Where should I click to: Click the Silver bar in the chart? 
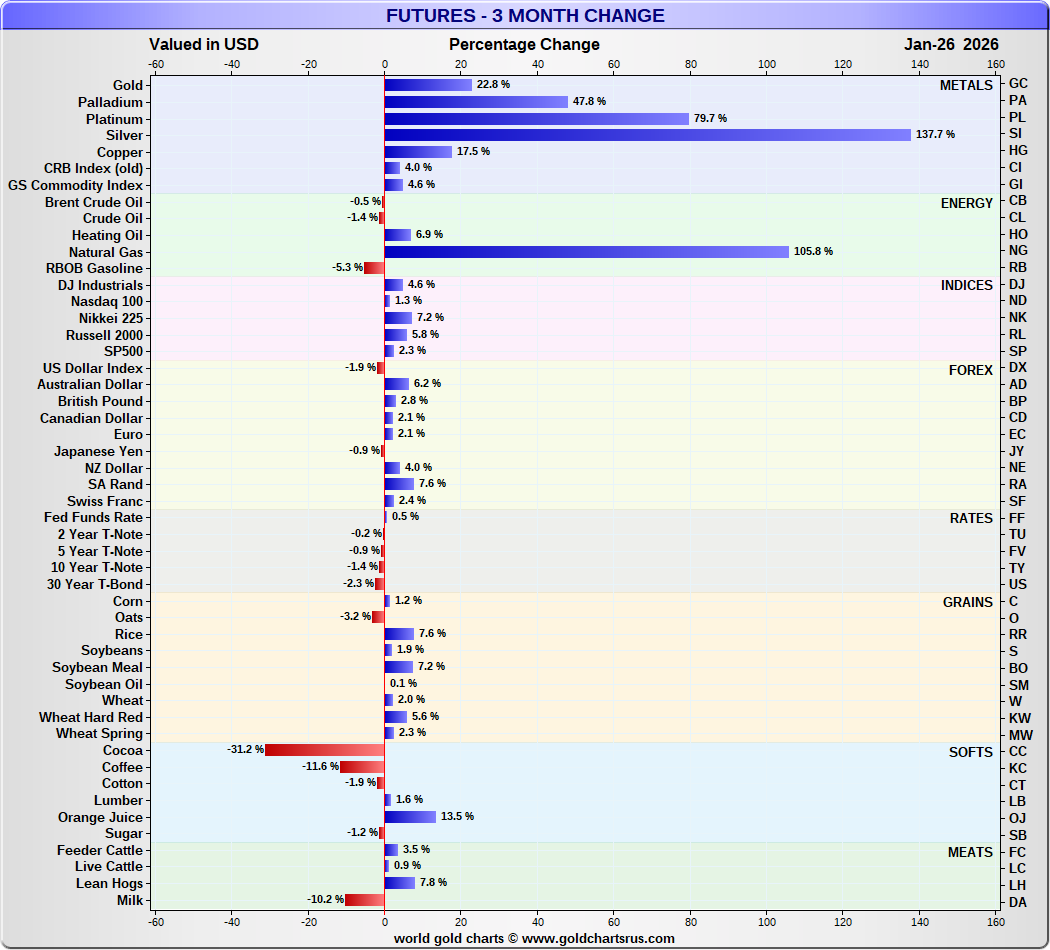[648, 135]
